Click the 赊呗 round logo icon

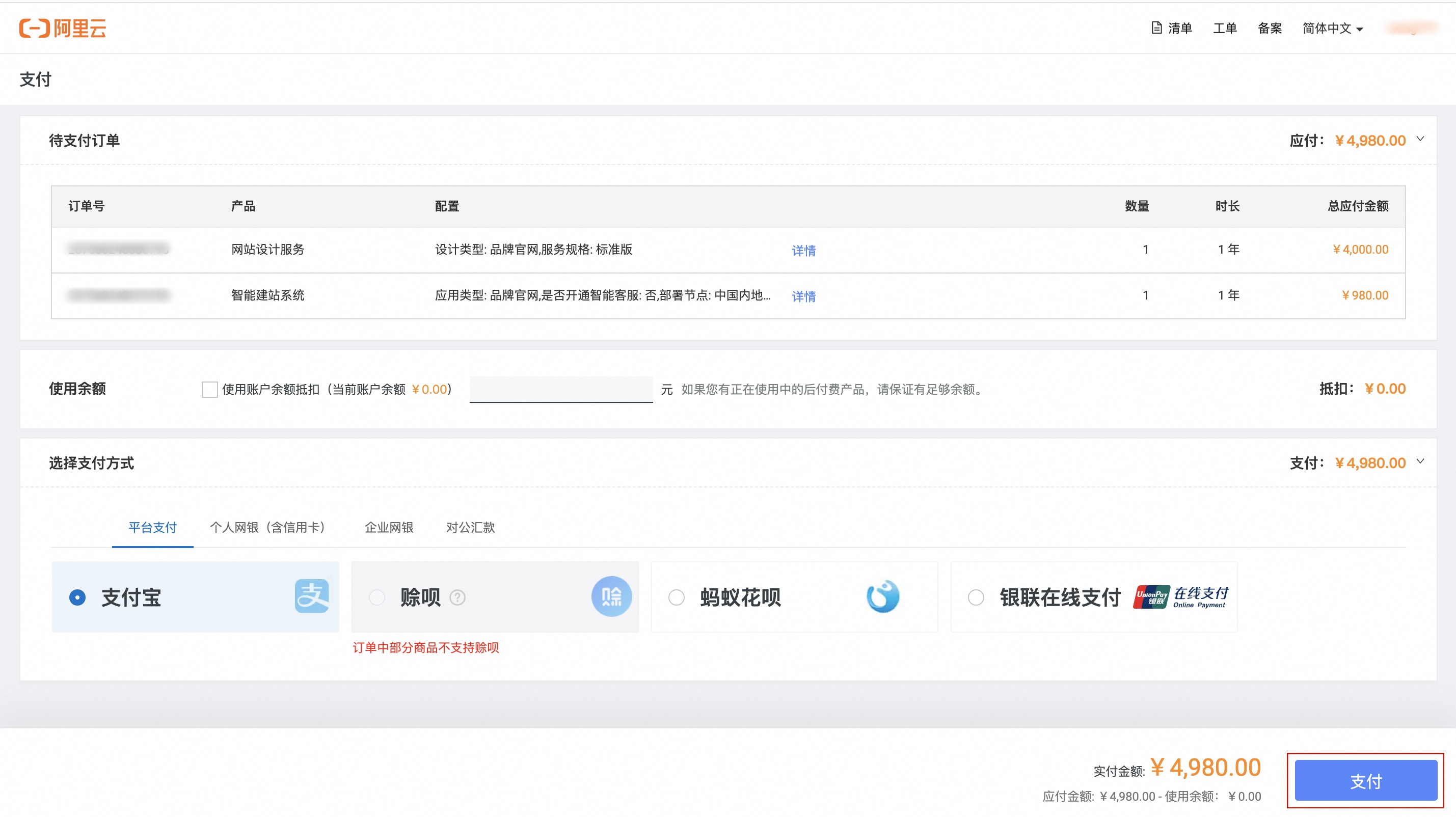click(x=611, y=596)
